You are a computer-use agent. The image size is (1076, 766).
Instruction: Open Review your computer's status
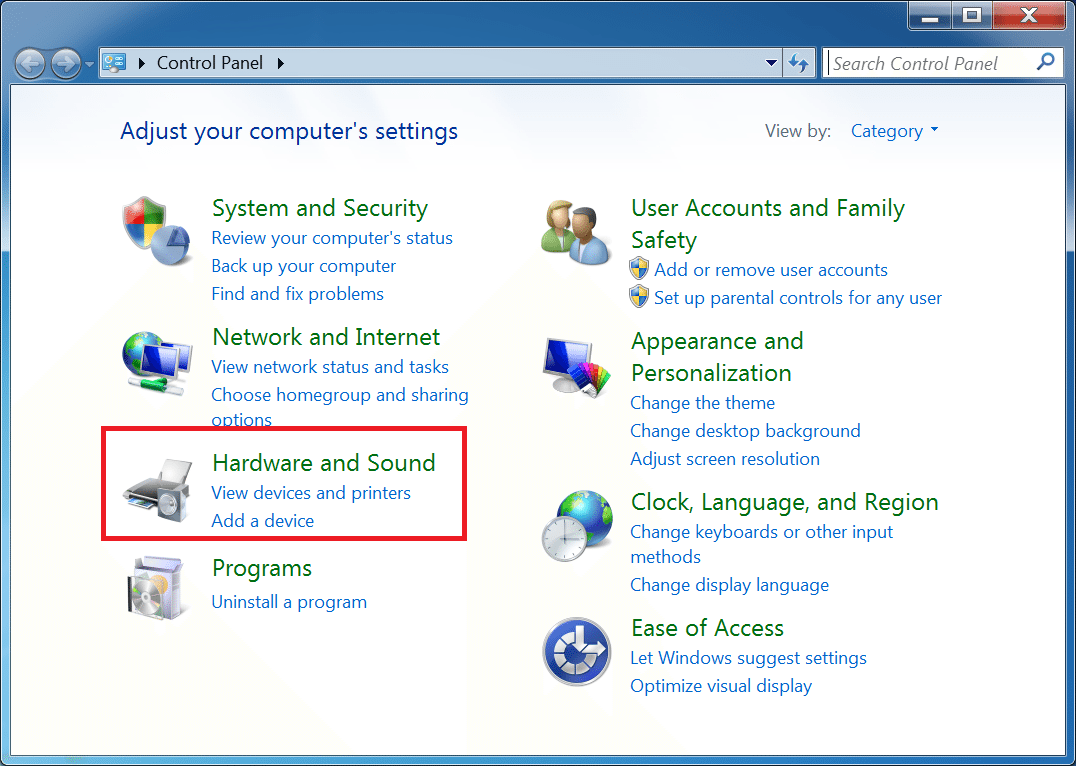click(x=332, y=238)
